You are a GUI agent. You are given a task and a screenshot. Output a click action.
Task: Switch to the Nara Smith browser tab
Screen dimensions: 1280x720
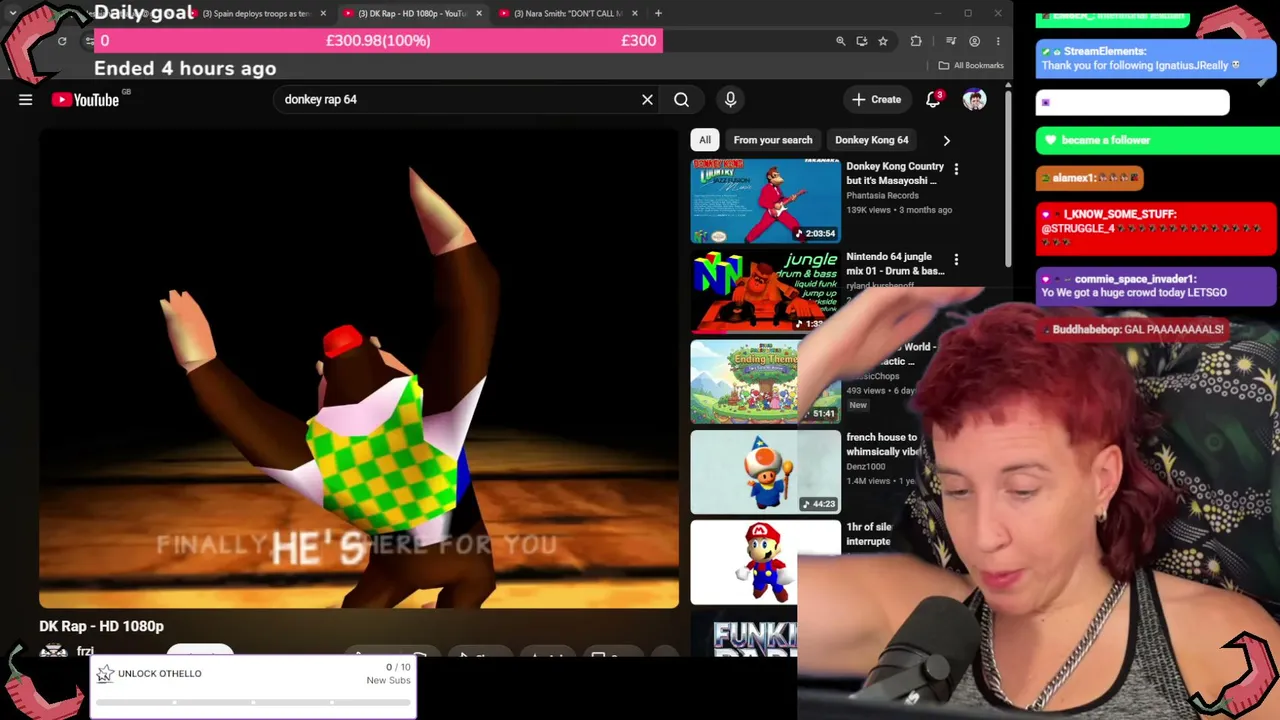567,13
